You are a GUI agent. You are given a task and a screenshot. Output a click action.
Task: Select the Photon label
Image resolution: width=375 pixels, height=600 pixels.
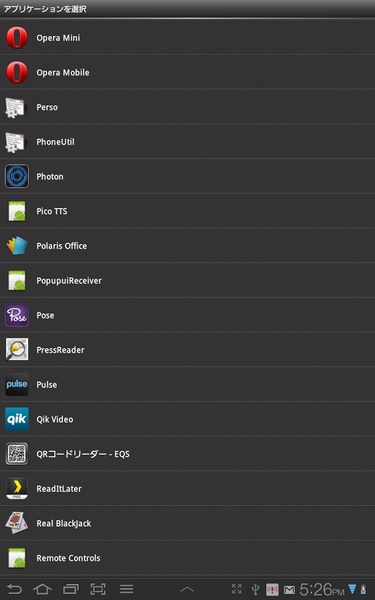click(50, 177)
